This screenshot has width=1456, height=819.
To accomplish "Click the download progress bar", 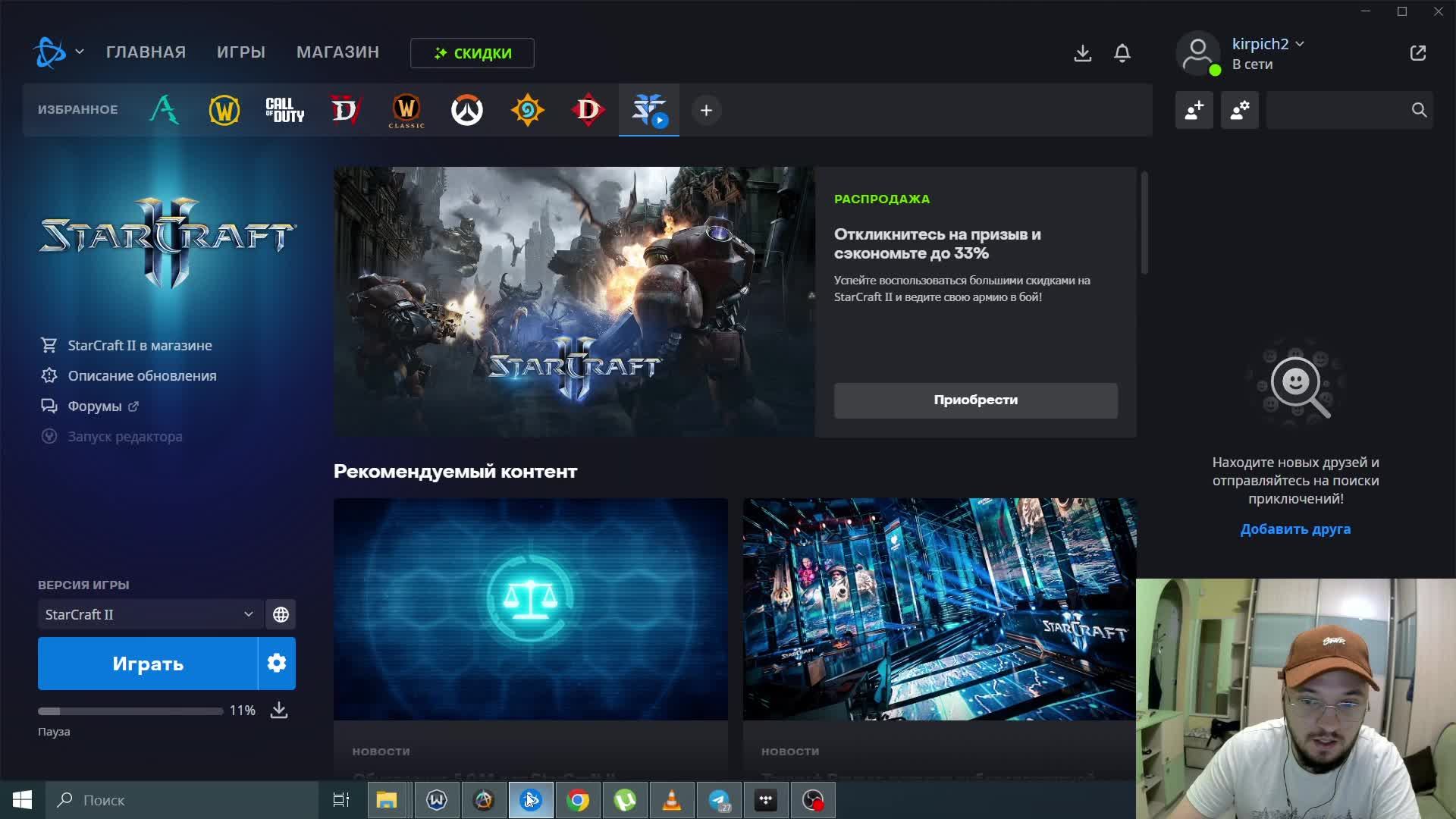I will tap(129, 711).
